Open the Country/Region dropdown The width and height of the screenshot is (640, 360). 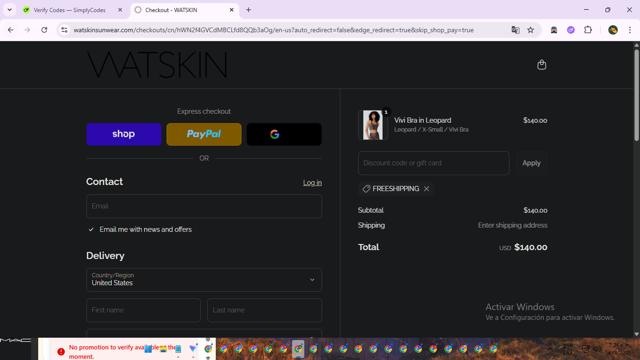204,280
